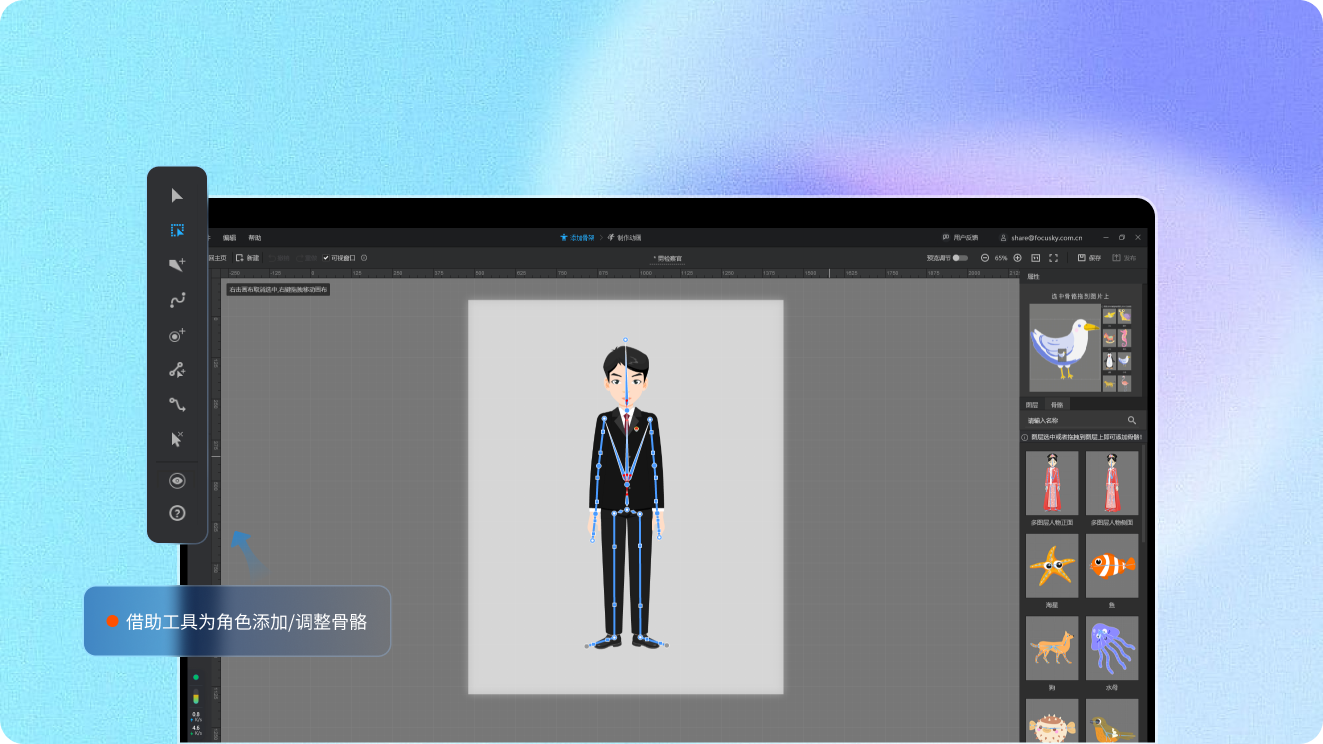
Task: Select the 海星 starfish template thumbnail
Action: click(x=1052, y=566)
